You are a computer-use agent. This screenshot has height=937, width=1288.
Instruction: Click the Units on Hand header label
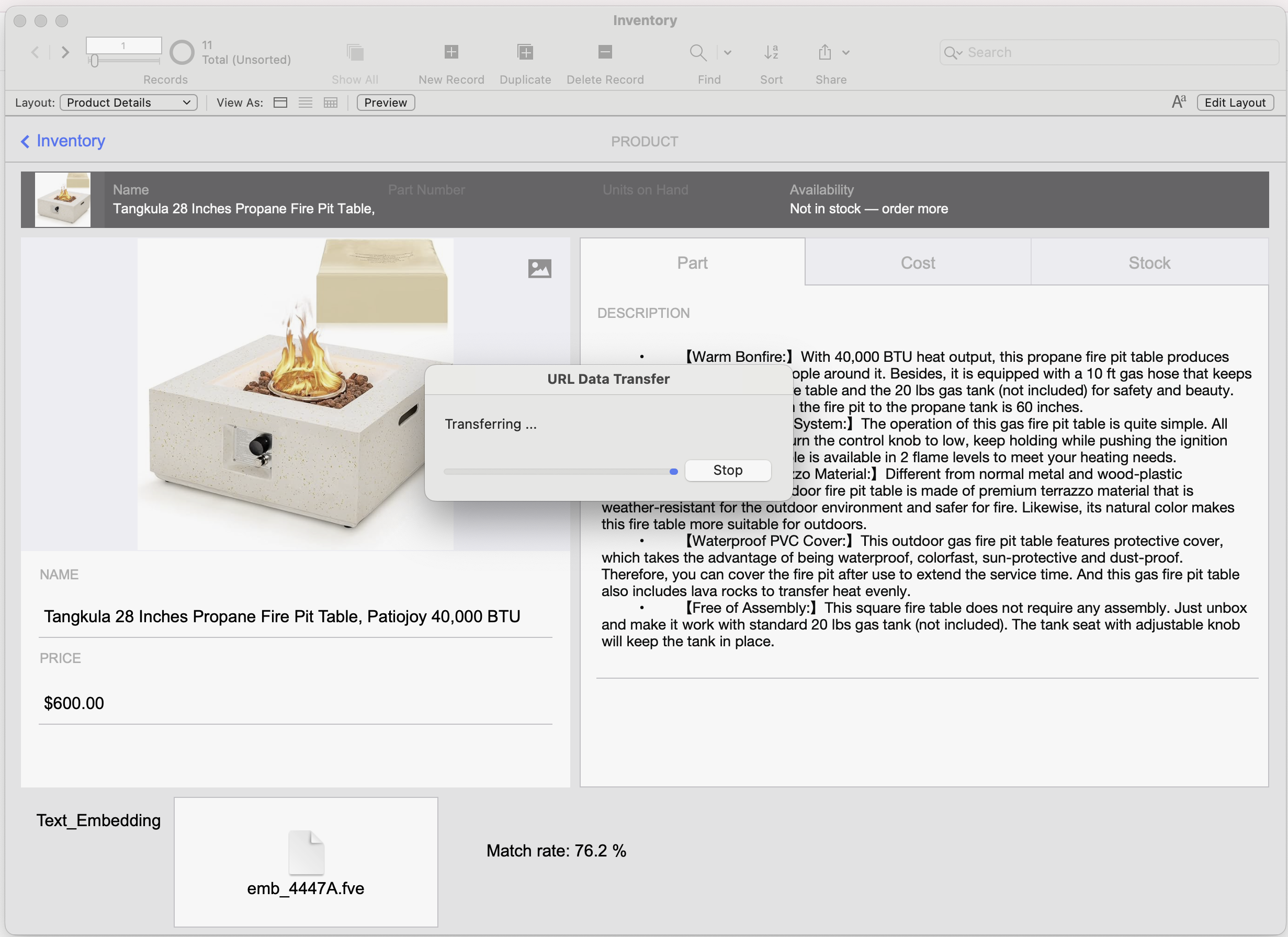645,190
